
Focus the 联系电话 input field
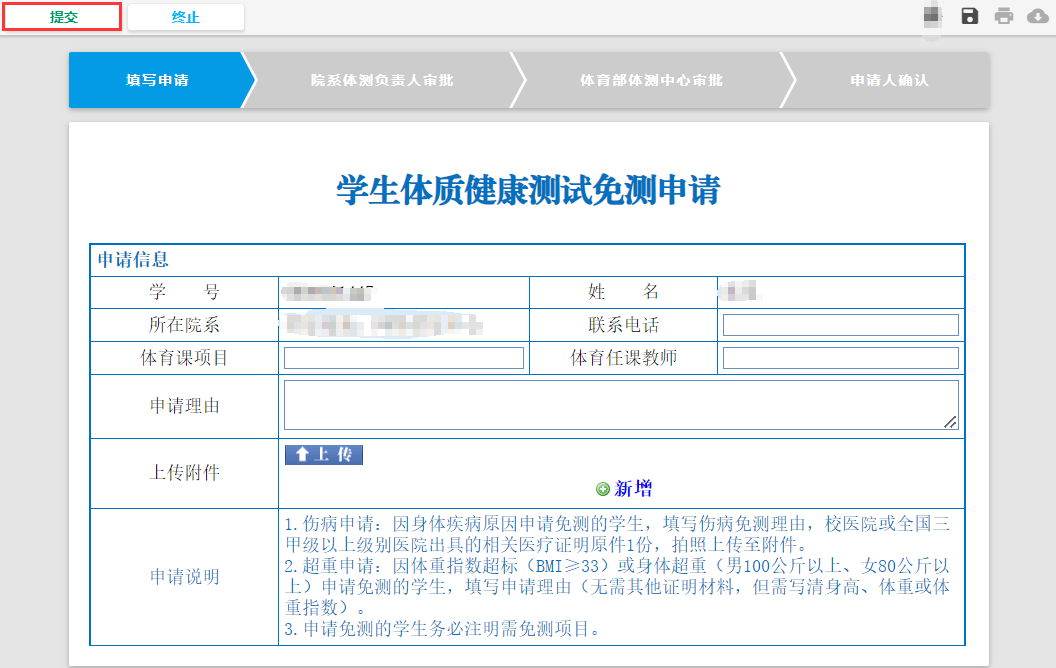pos(840,325)
